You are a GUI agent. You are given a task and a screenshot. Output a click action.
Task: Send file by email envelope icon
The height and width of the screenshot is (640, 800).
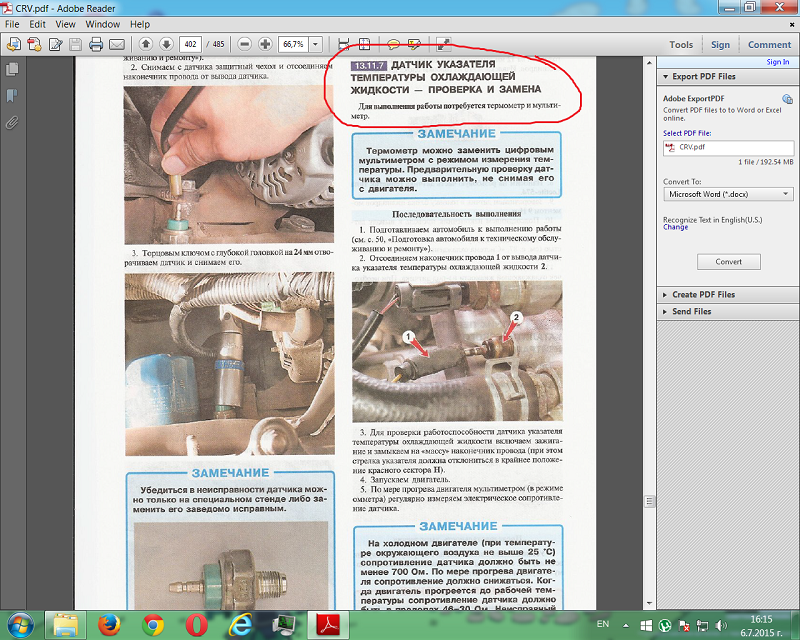117,44
